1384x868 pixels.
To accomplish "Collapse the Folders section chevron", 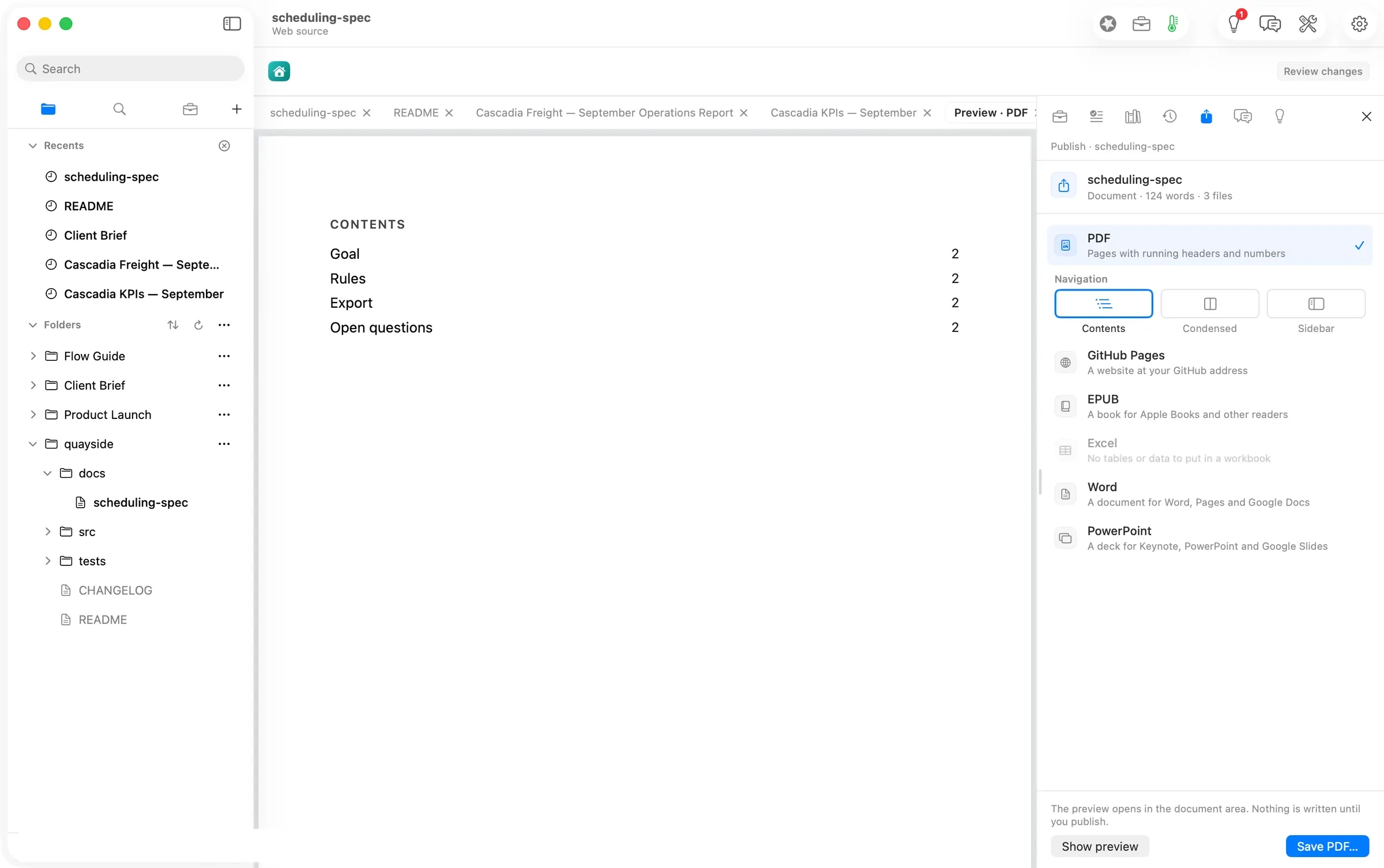I will pos(33,325).
